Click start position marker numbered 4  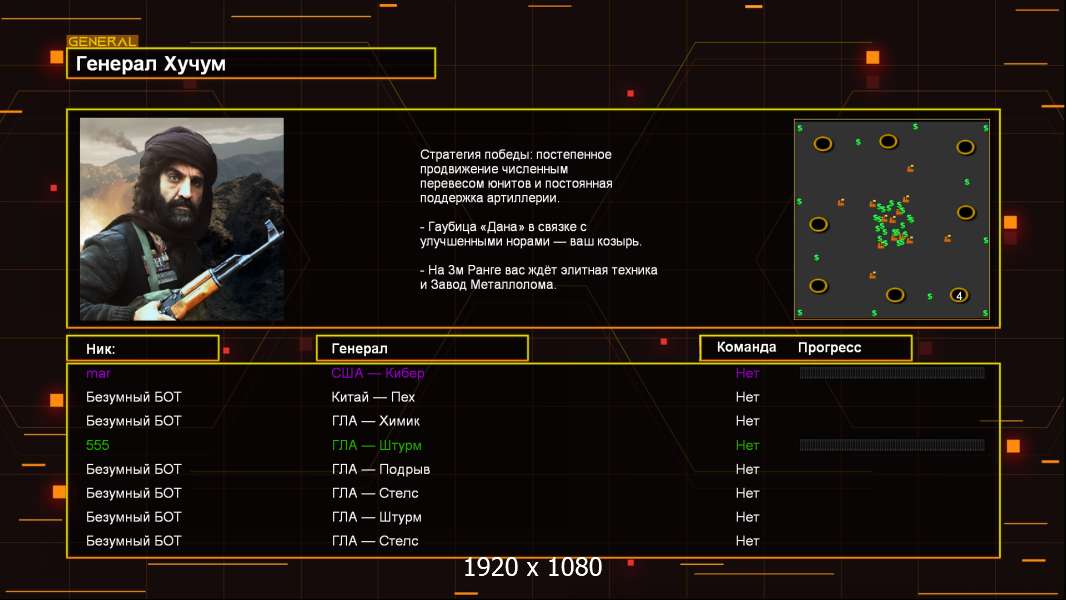(959, 296)
